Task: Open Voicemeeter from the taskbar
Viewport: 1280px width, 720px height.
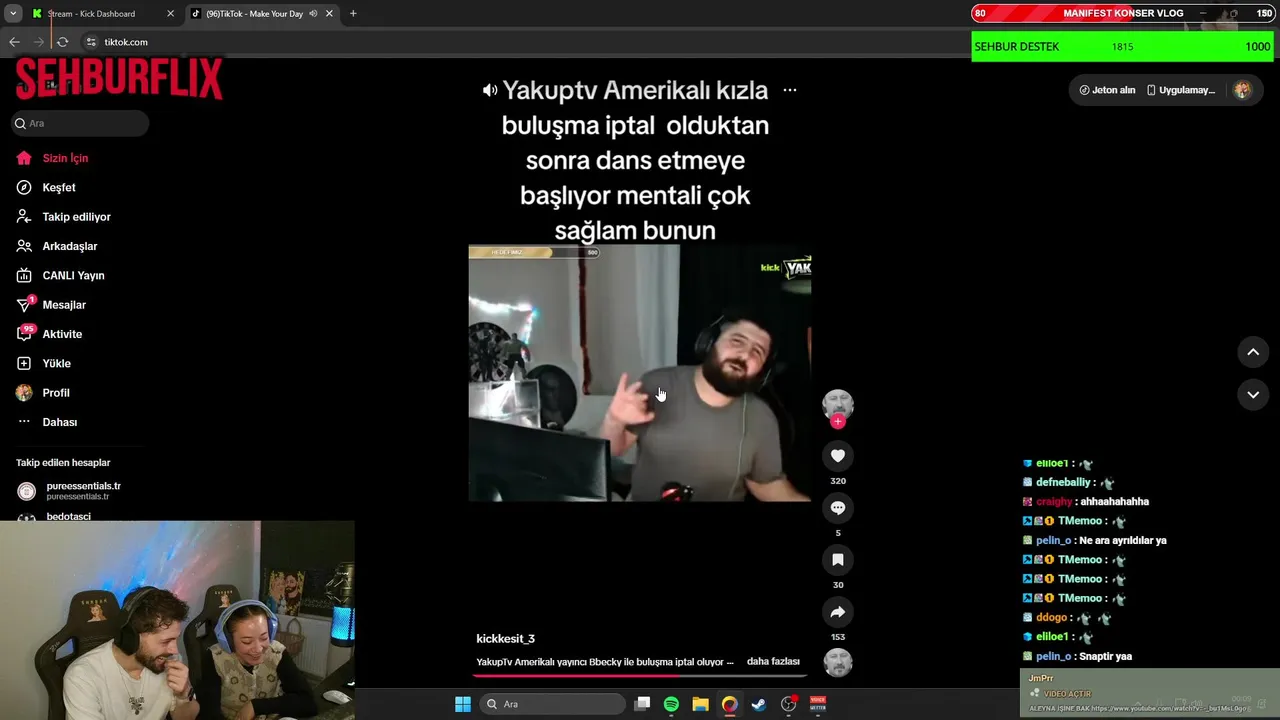Action: [x=818, y=704]
